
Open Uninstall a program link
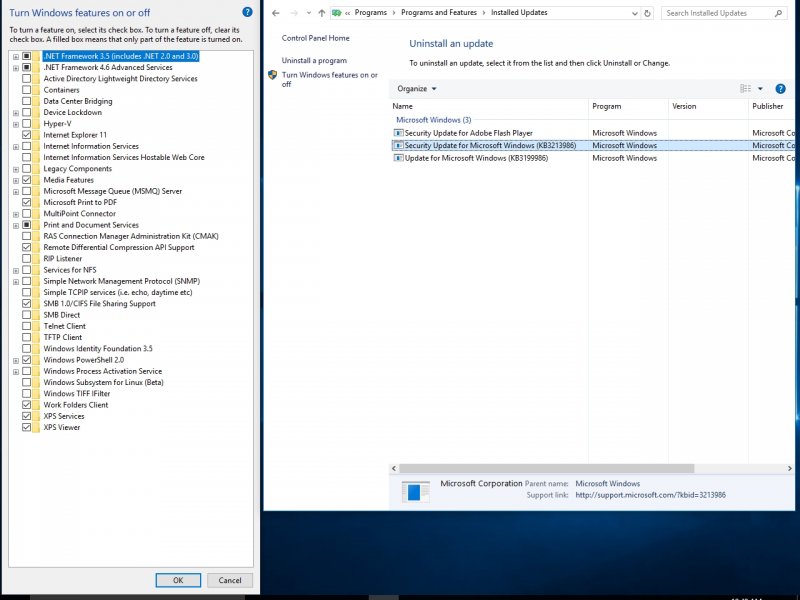click(314, 60)
